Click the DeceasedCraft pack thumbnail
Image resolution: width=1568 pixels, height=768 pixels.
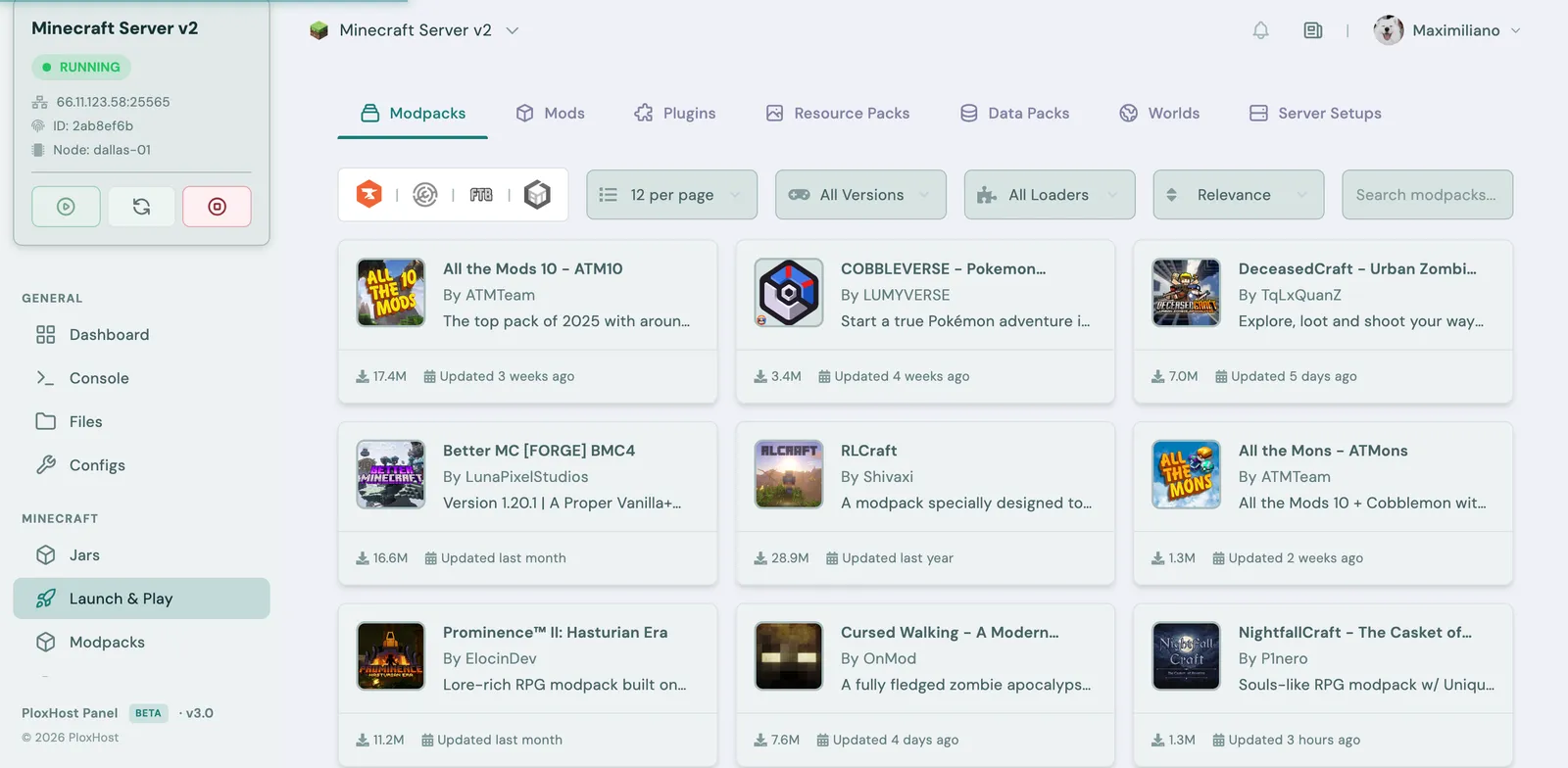coord(1187,293)
